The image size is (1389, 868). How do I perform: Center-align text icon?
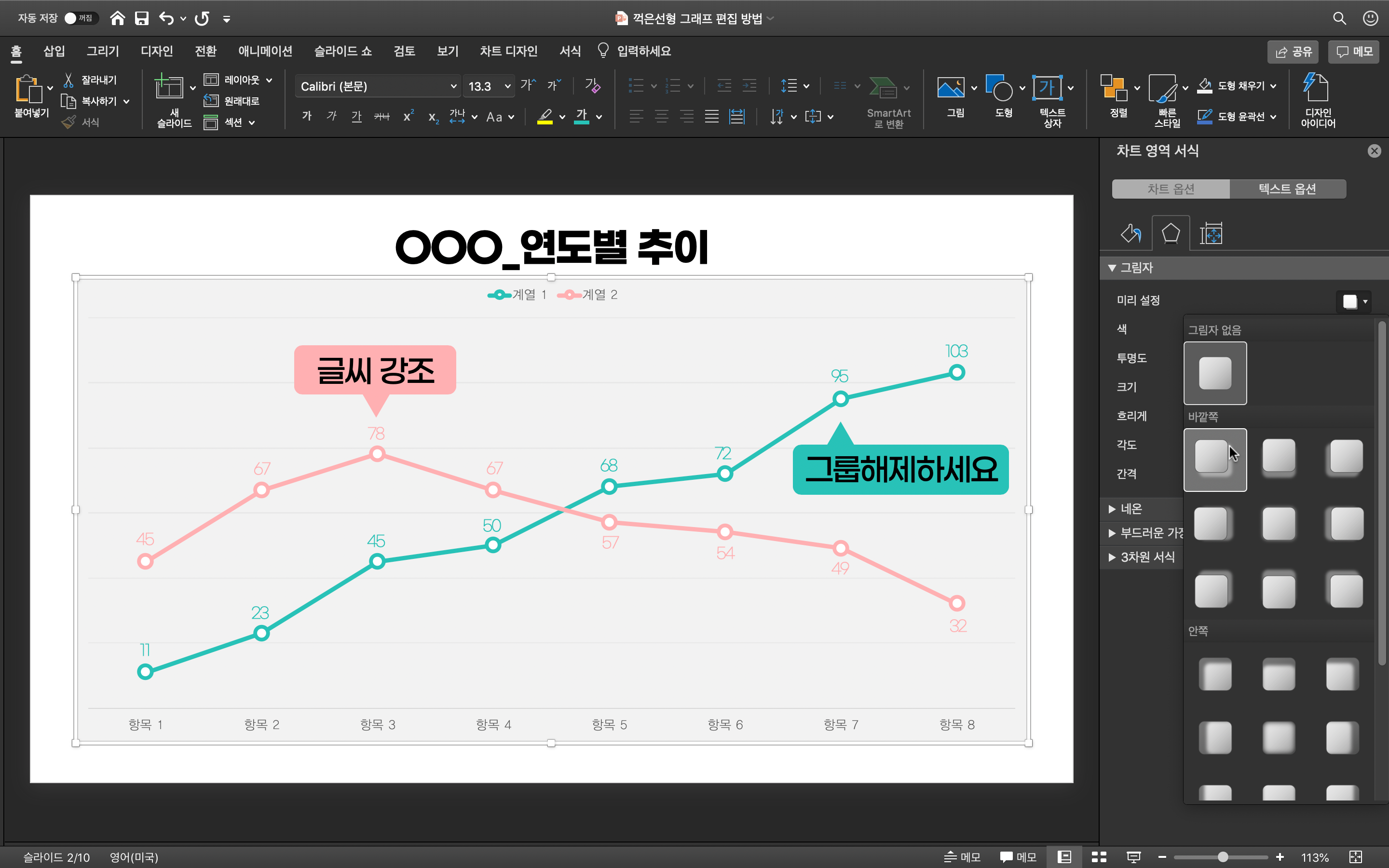pyautogui.click(x=661, y=117)
